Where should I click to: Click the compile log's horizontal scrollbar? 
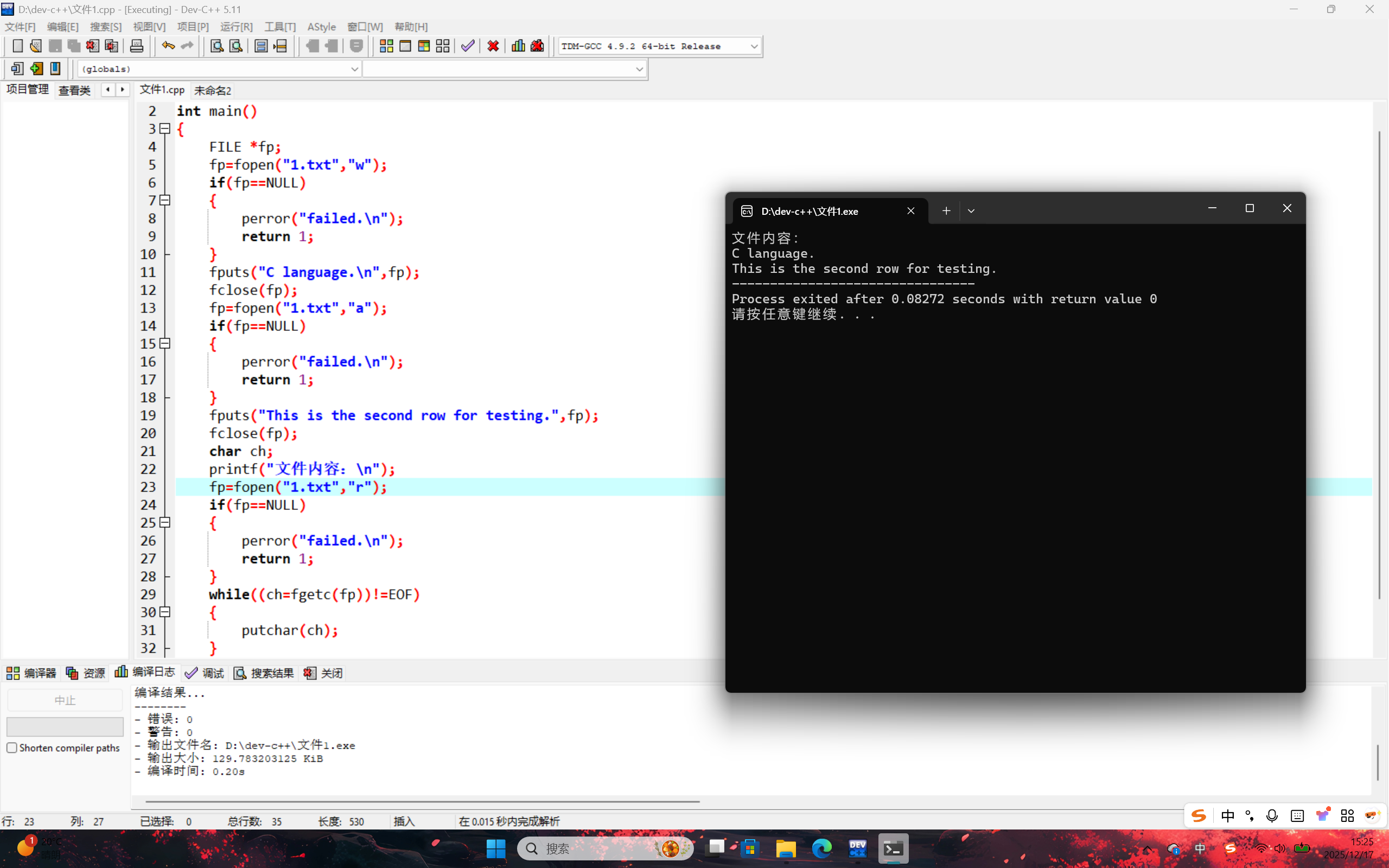click(x=423, y=801)
